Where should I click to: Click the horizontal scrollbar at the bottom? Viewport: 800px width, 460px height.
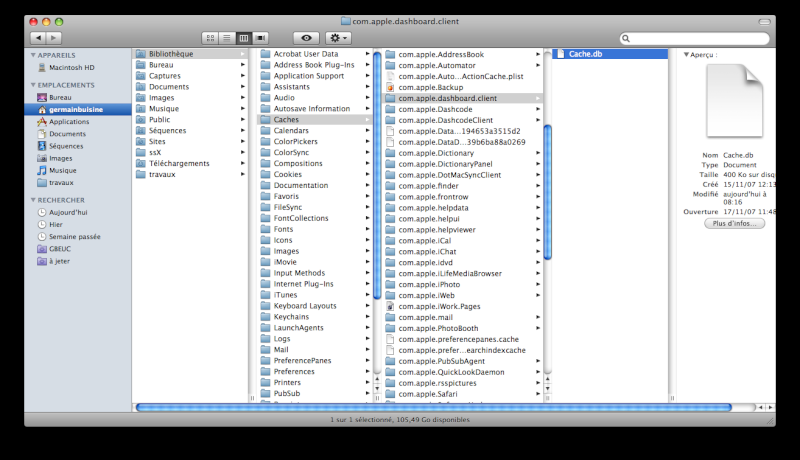coord(434,407)
